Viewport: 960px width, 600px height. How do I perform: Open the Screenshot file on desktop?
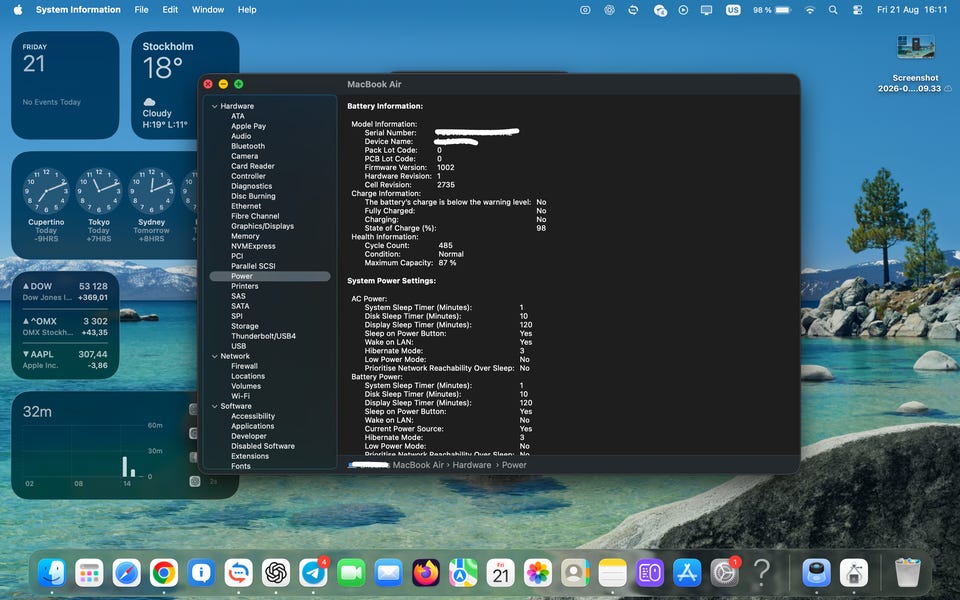[915, 64]
